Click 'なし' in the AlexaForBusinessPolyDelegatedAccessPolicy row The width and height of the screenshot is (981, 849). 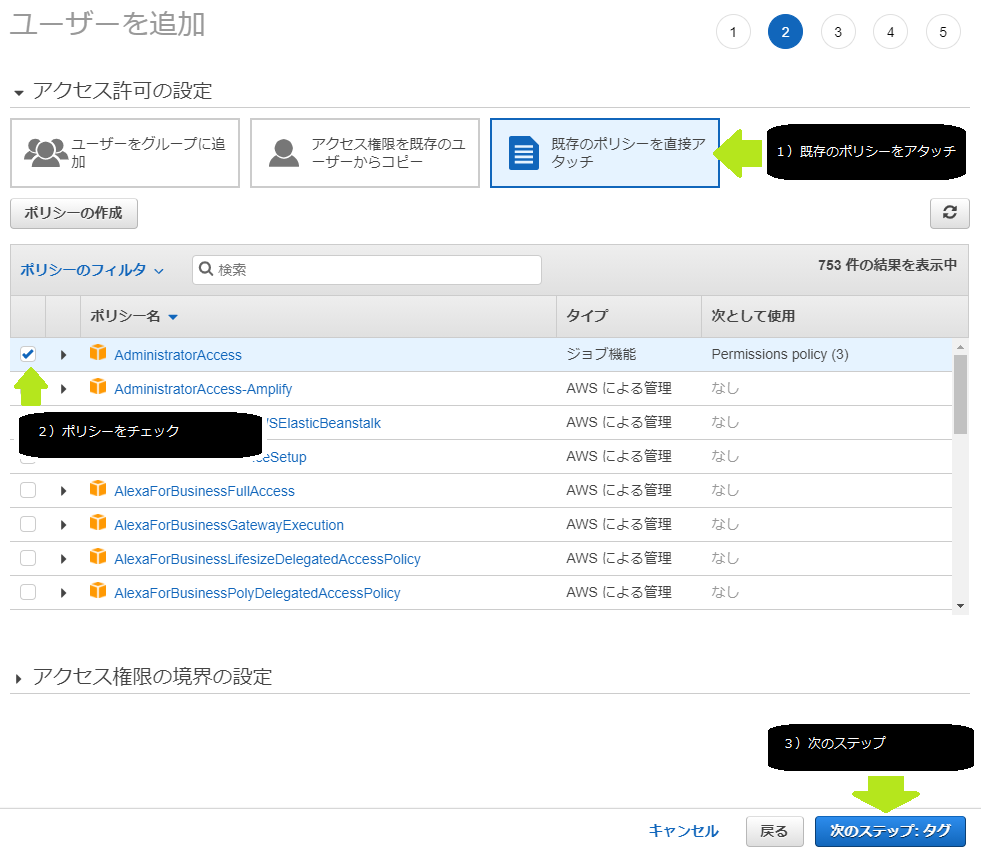click(x=725, y=592)
